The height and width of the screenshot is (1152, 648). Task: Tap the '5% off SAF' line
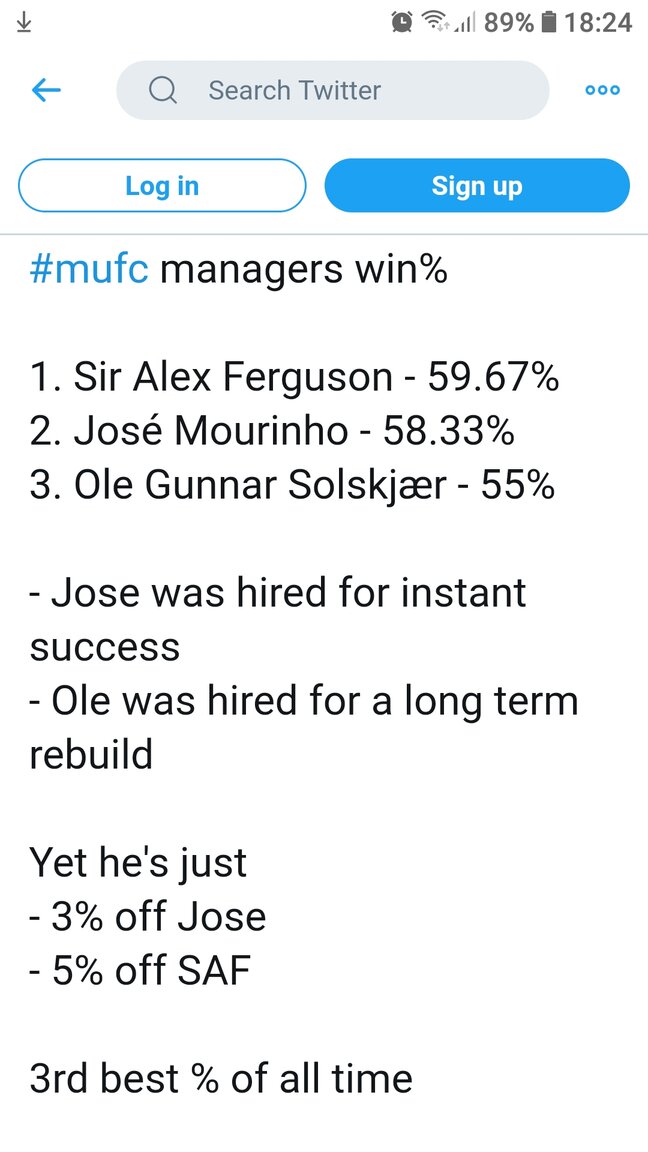pyautogui.click(x=140, y=971)
